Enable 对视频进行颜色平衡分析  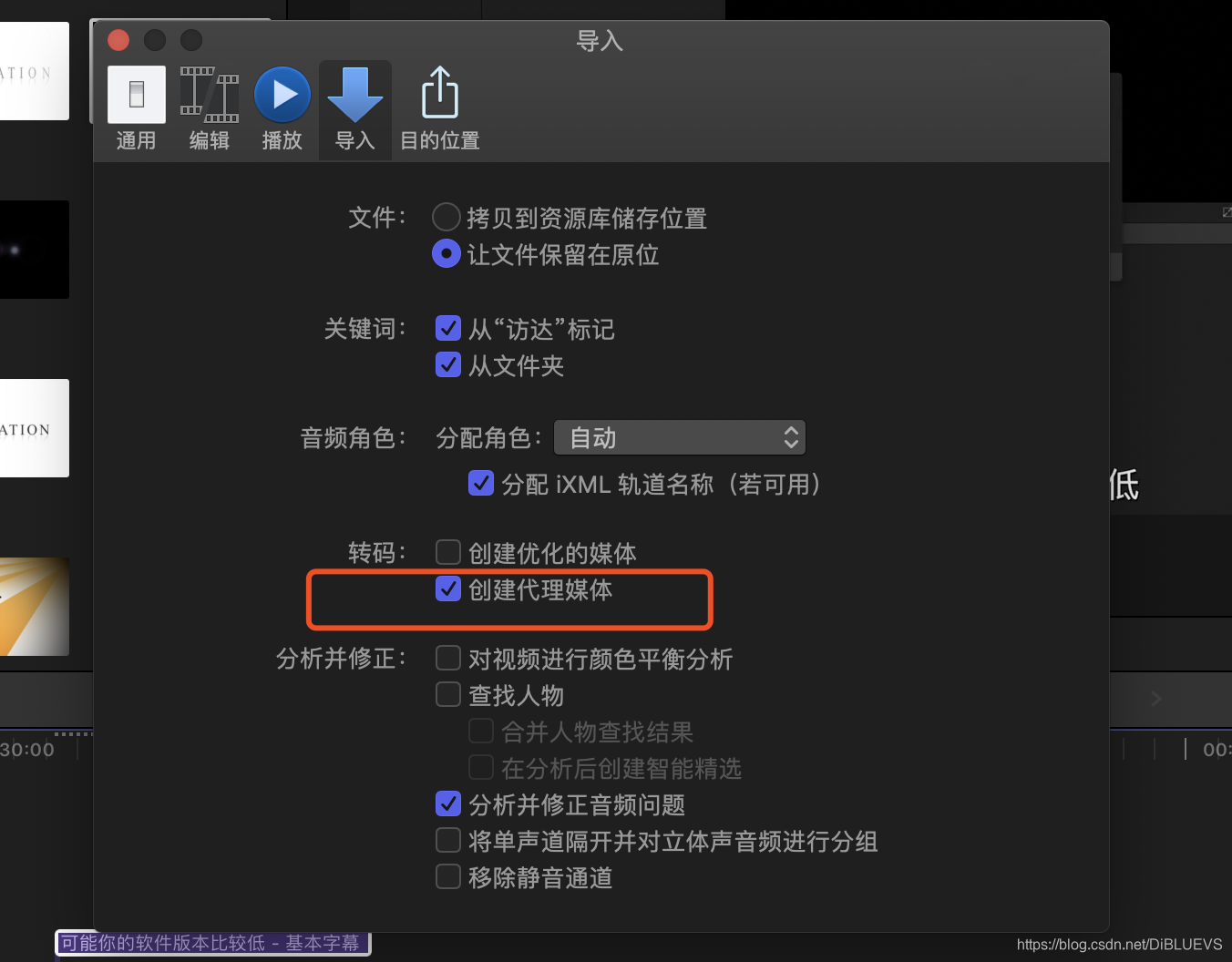pos(447,658)
